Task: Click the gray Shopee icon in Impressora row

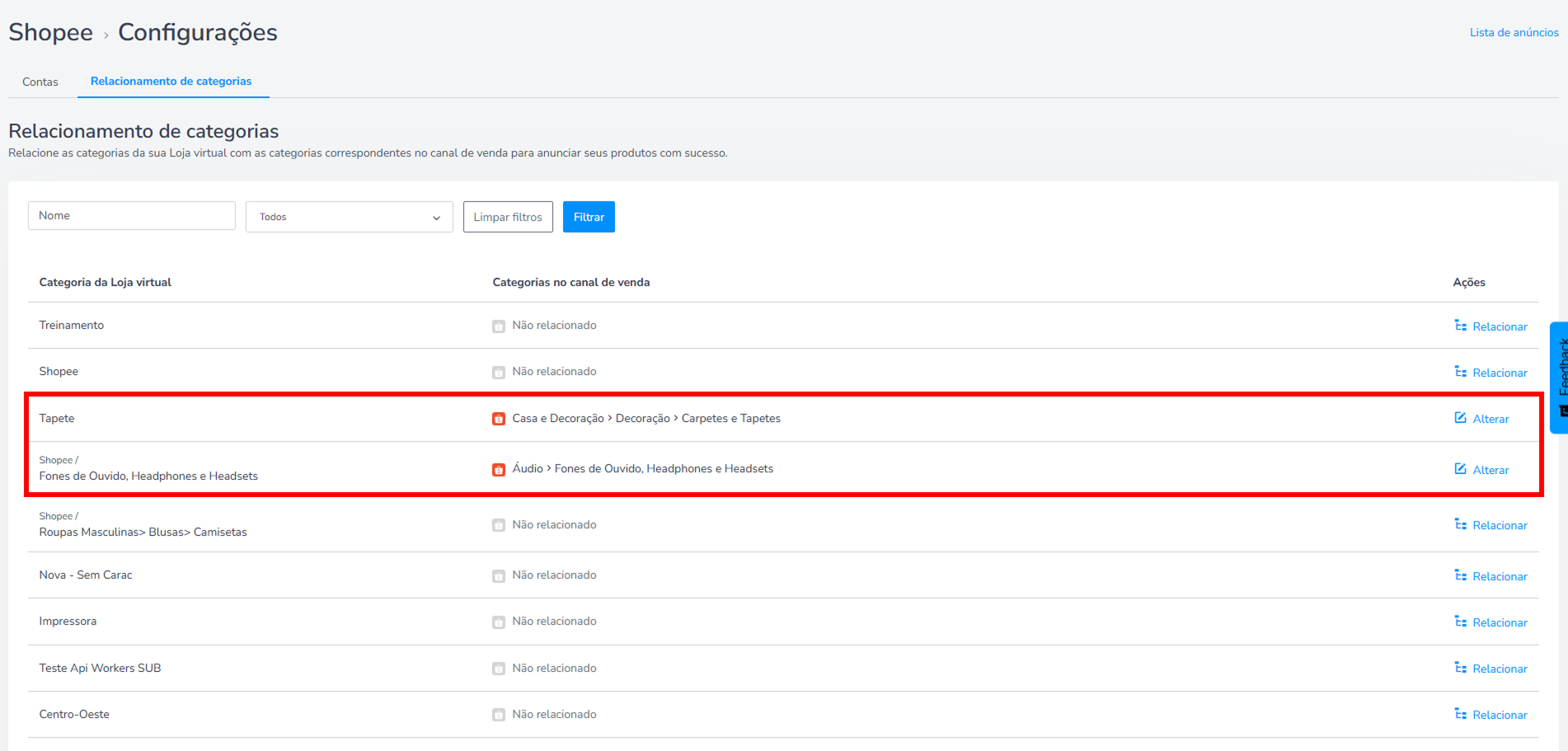Action: 499,622
